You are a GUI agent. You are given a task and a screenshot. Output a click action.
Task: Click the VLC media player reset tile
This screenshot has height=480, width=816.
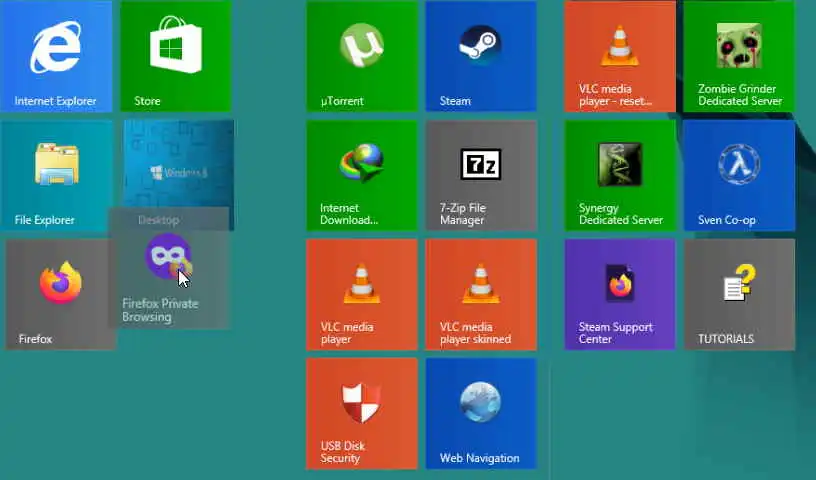click(x=620, y=56)
